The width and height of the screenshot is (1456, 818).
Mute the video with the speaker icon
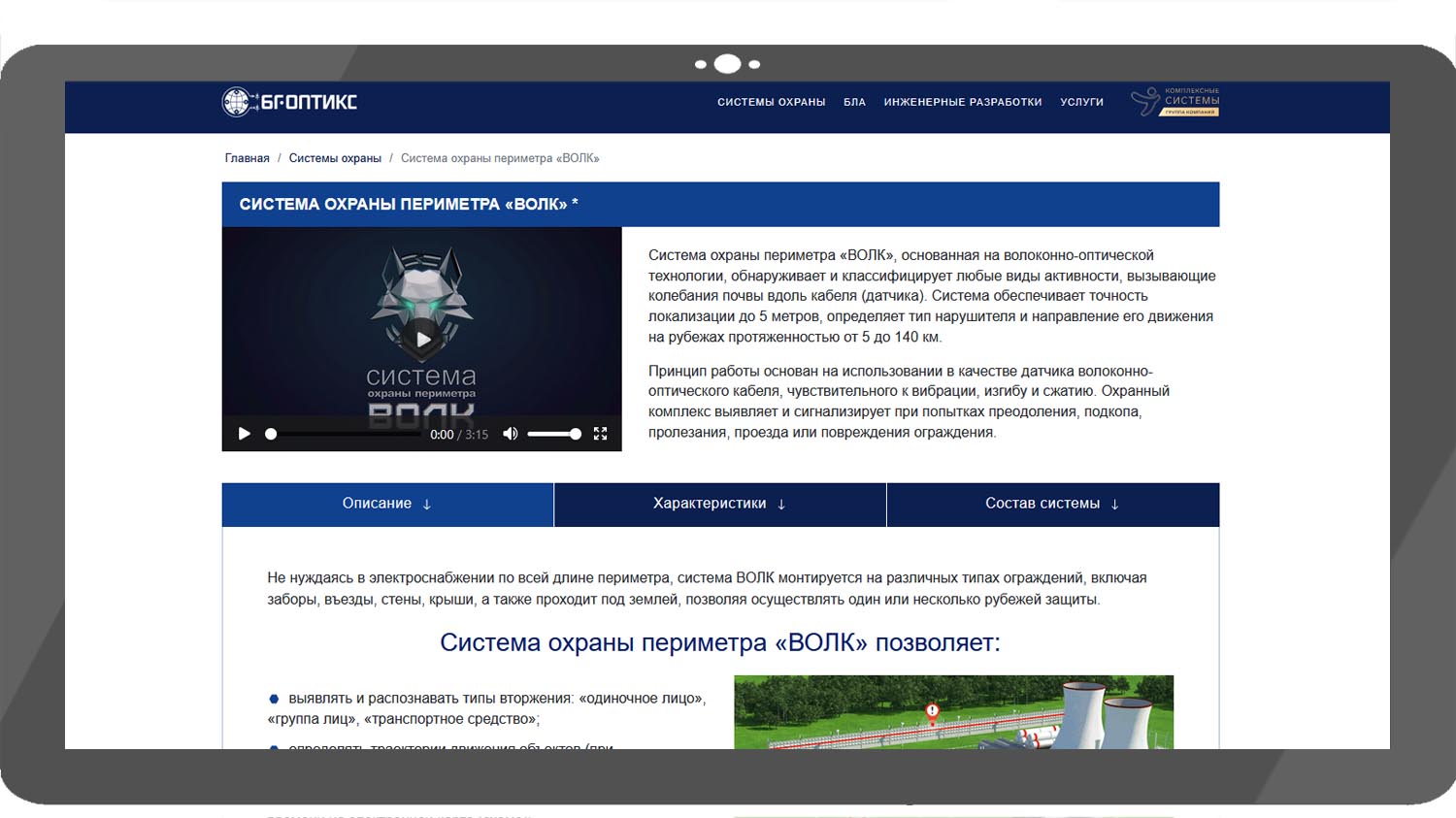[510, 434]
